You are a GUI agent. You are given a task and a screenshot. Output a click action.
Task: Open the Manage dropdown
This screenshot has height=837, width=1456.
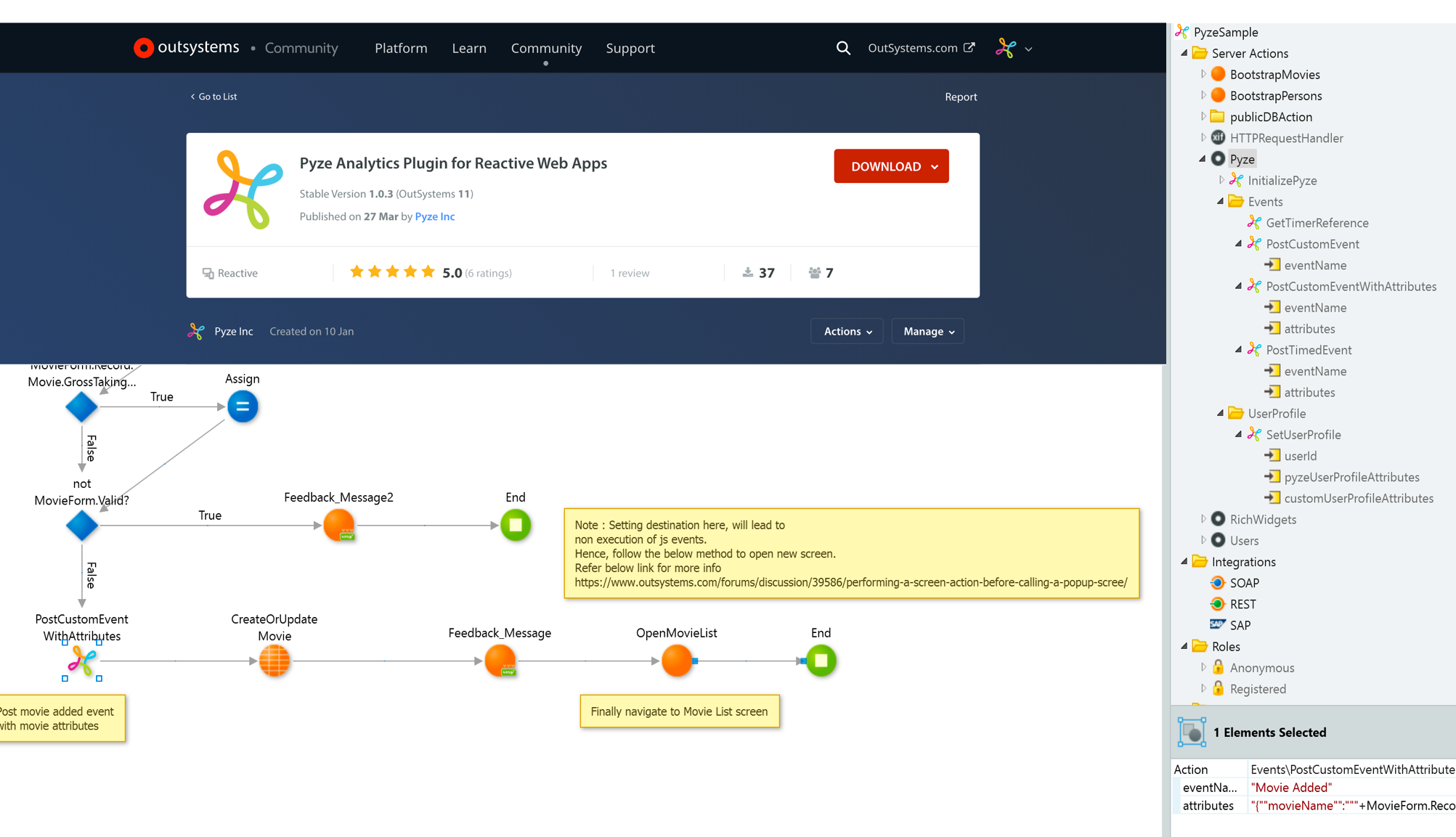click(x=928, y=331)
